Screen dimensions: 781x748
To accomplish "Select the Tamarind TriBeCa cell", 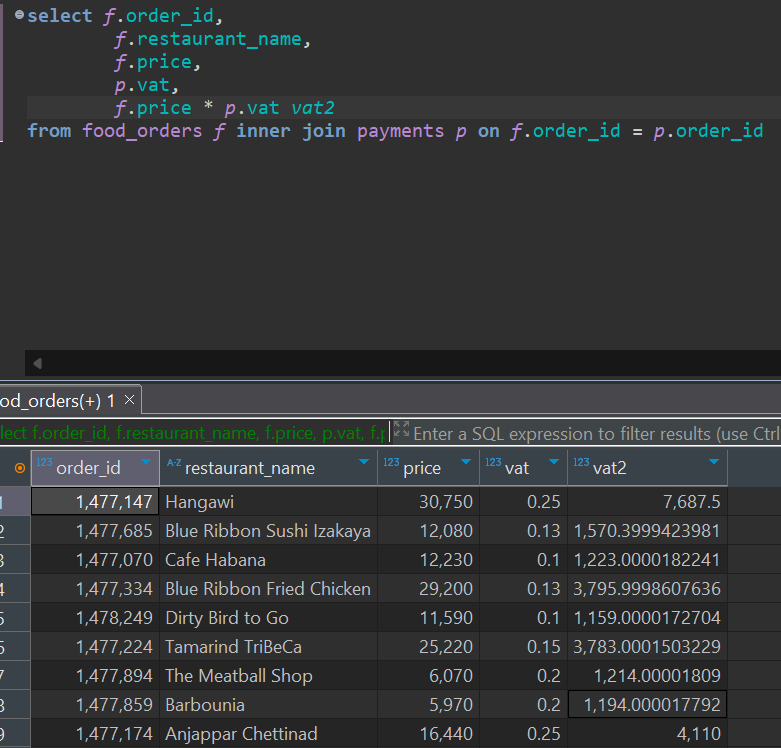I will tap(268, 646).
